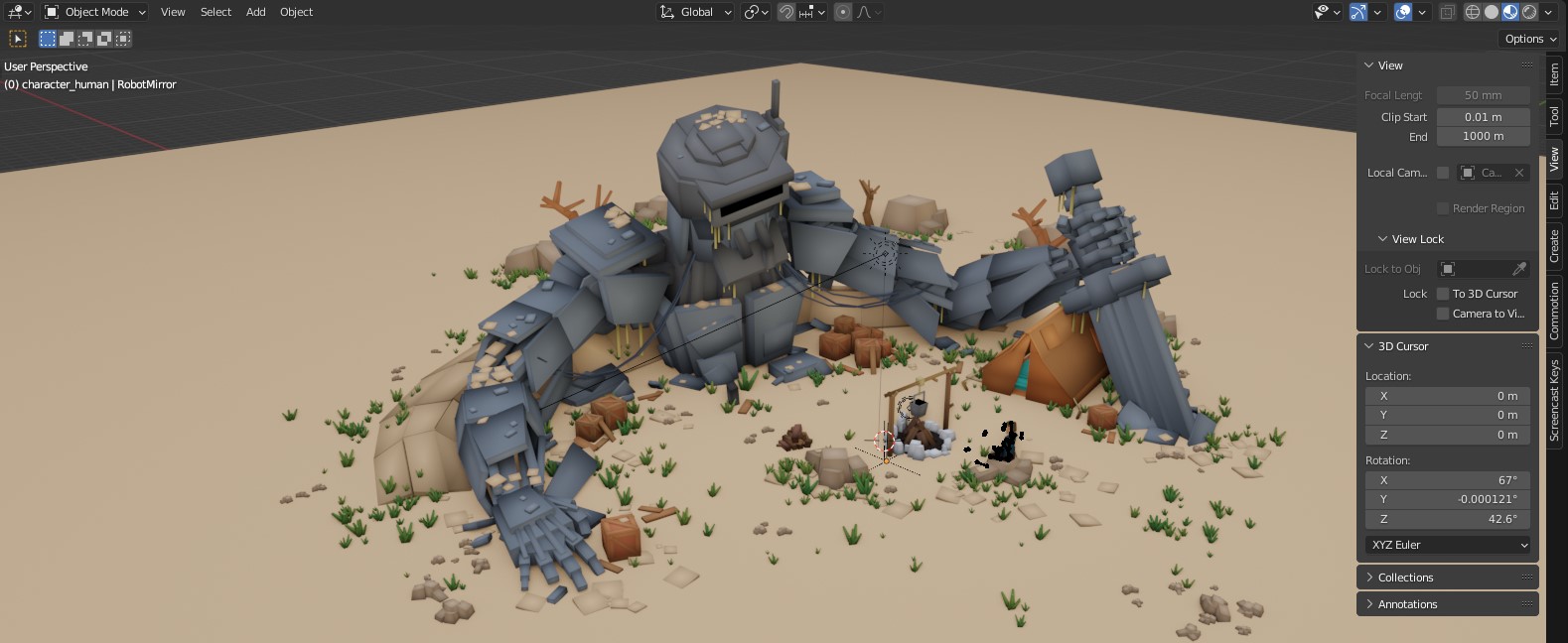This screenshot has height=643, width=1568.
Task: Toggle viewport overlays icon
Action: 1403,12
